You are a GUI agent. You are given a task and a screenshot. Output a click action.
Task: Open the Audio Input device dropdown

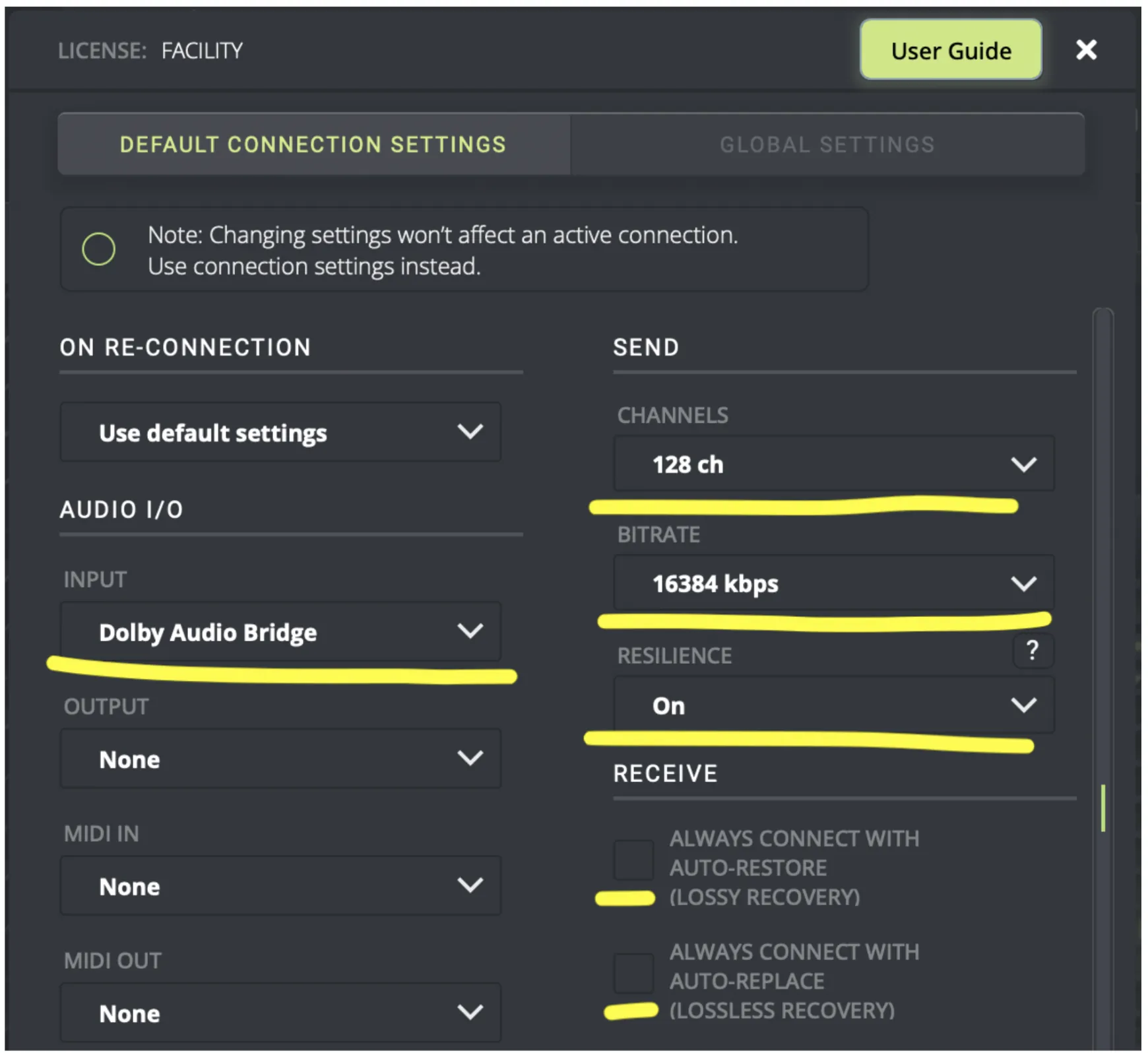coord(280,632)
